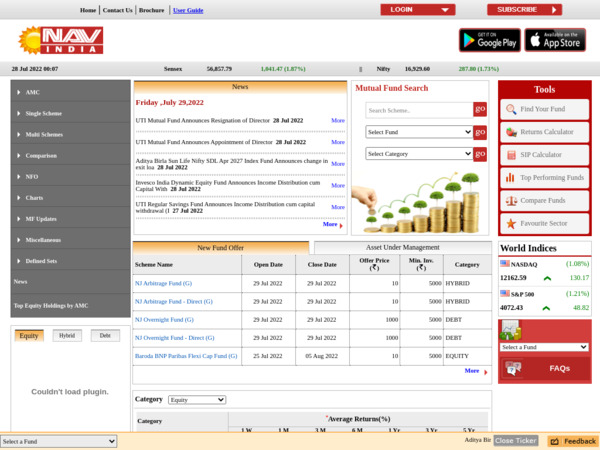Image resolution: width=600 pixels, height=450 pixels.
Task: Focus the Search Scheme input field
Action: coord(419,110)
